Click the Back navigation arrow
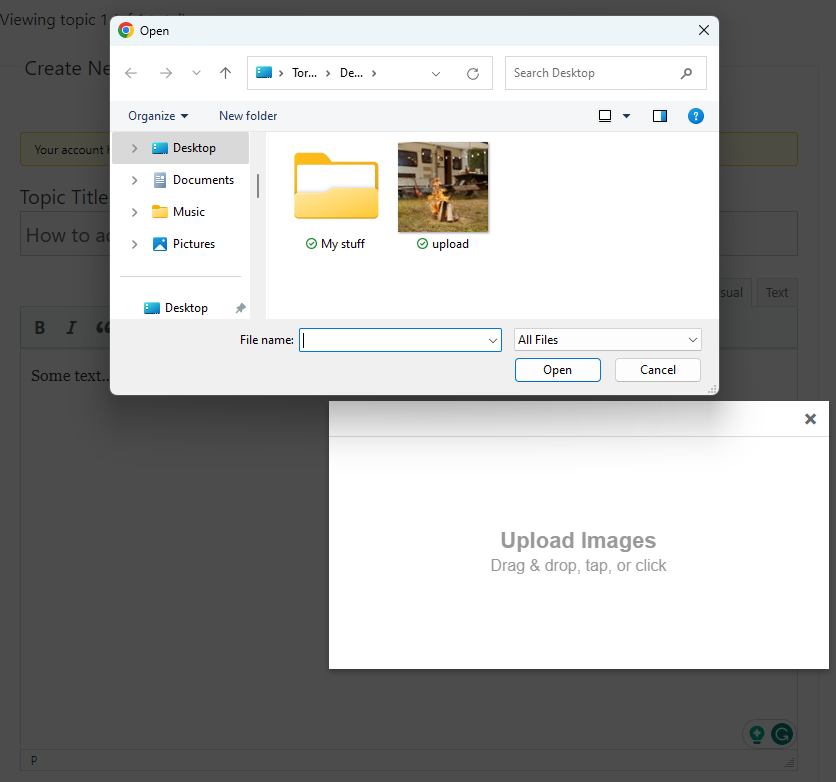The height and width of the screenshot is (782, 836). (x=131, y=73)
